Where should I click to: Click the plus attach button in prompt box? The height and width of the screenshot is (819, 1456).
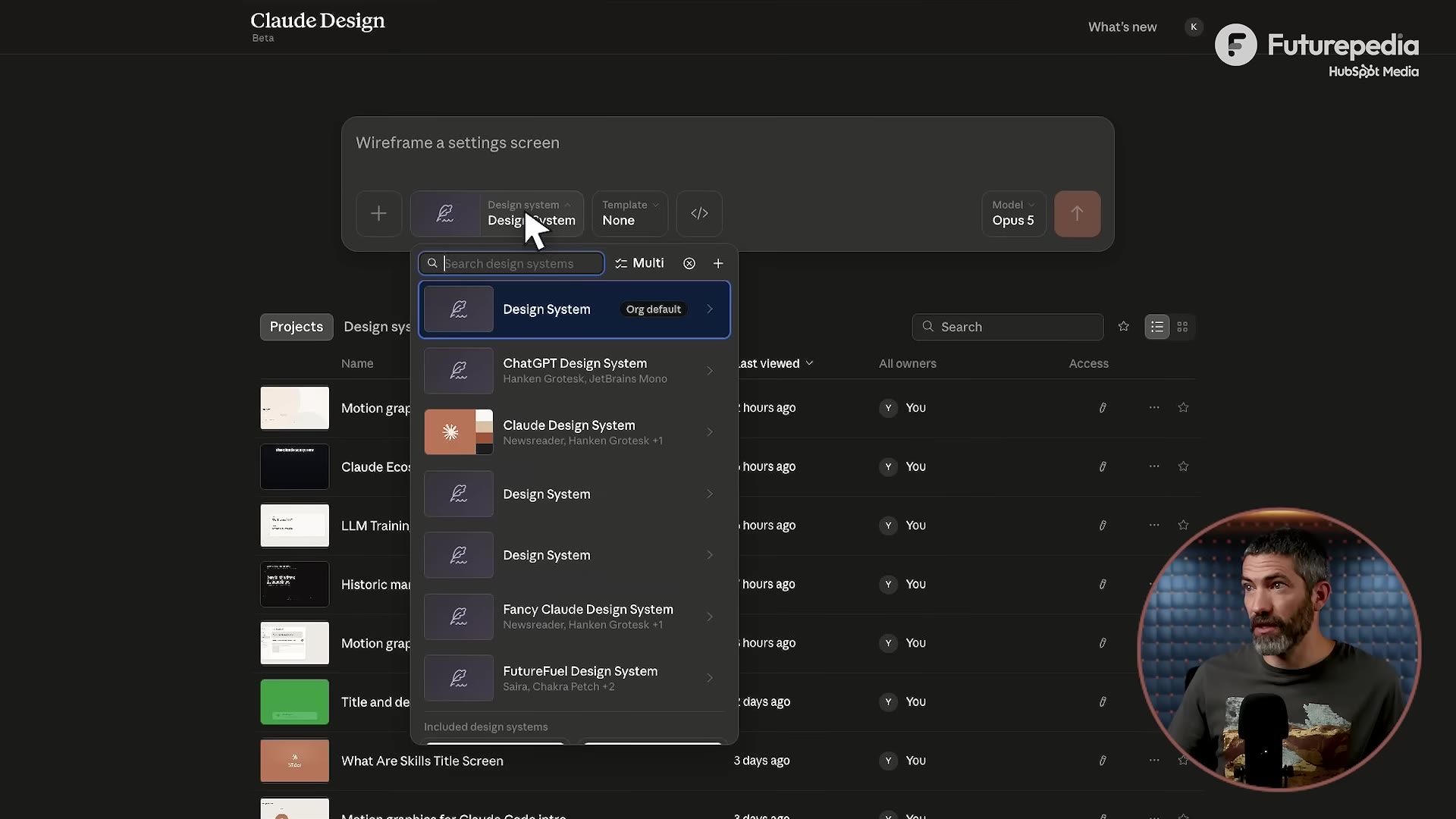click(378, 214)
